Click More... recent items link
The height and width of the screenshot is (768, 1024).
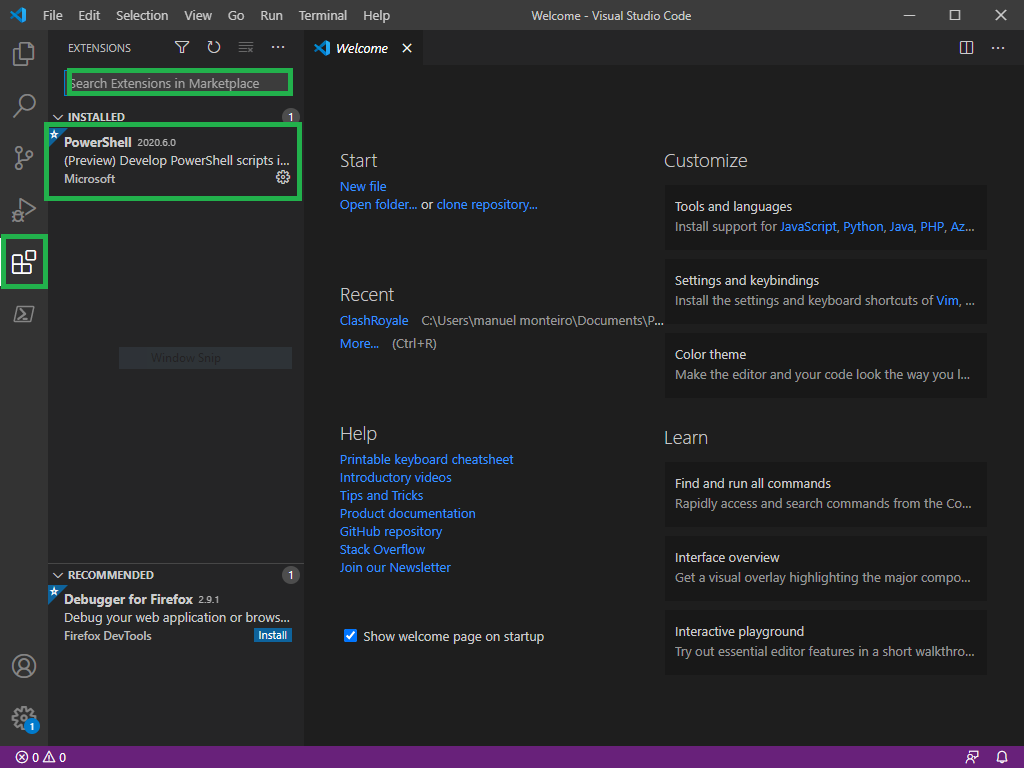[x=359, y=344]
